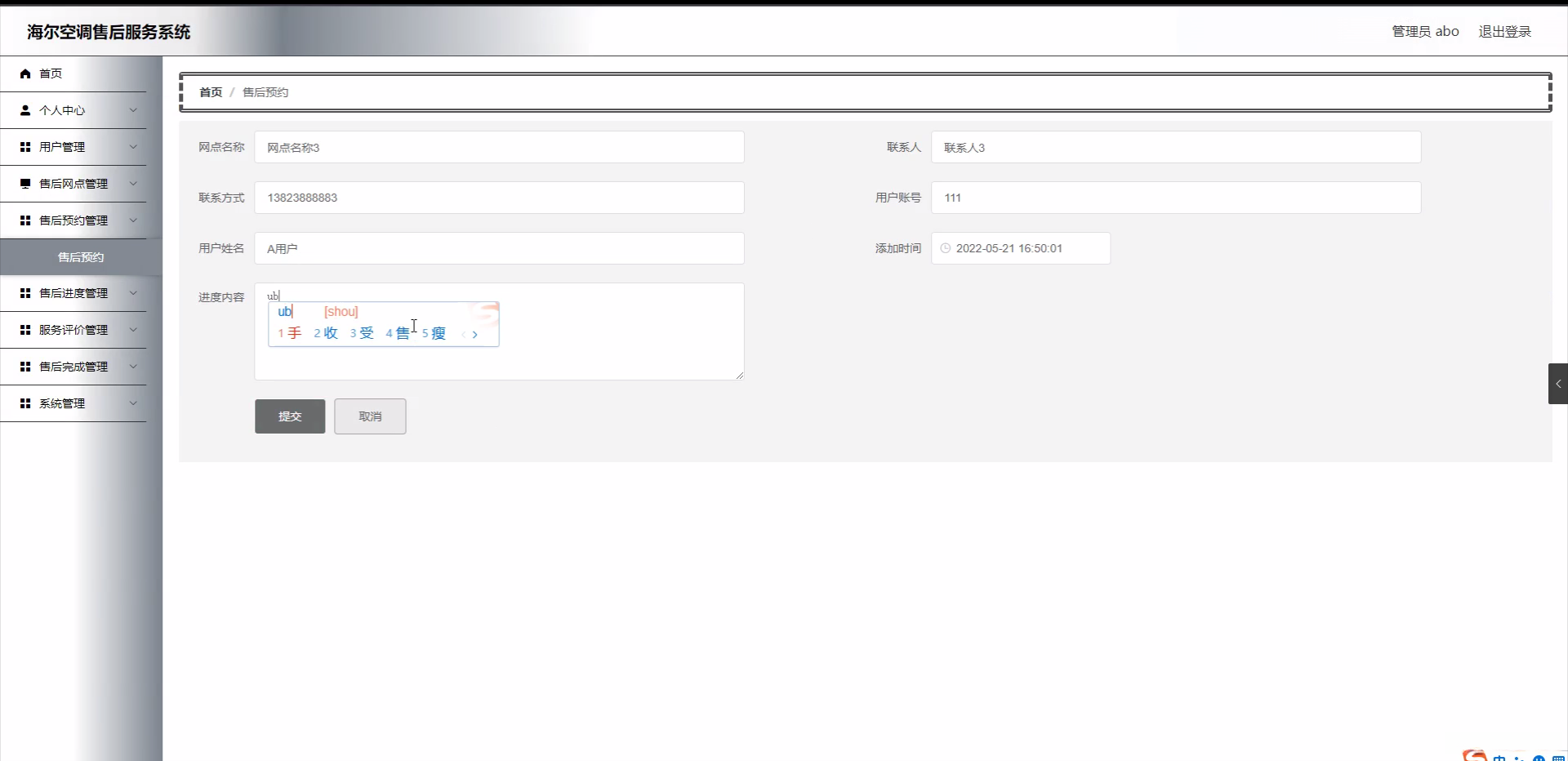Focus the 网点名称 input field
Viewport: 1568px width, 761px height.
click(499, 148)
